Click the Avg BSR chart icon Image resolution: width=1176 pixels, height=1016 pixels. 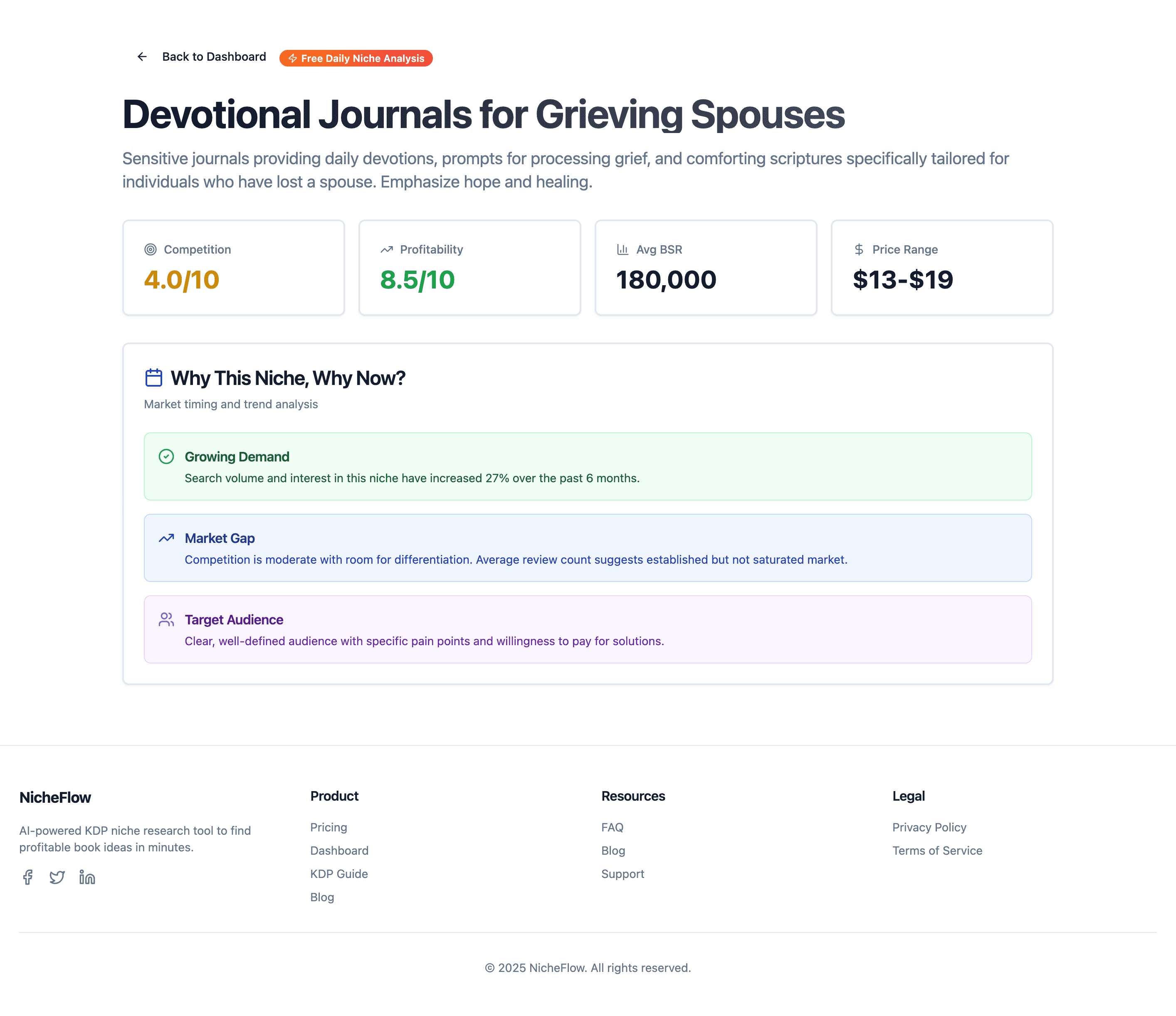(x=623, y=249)
